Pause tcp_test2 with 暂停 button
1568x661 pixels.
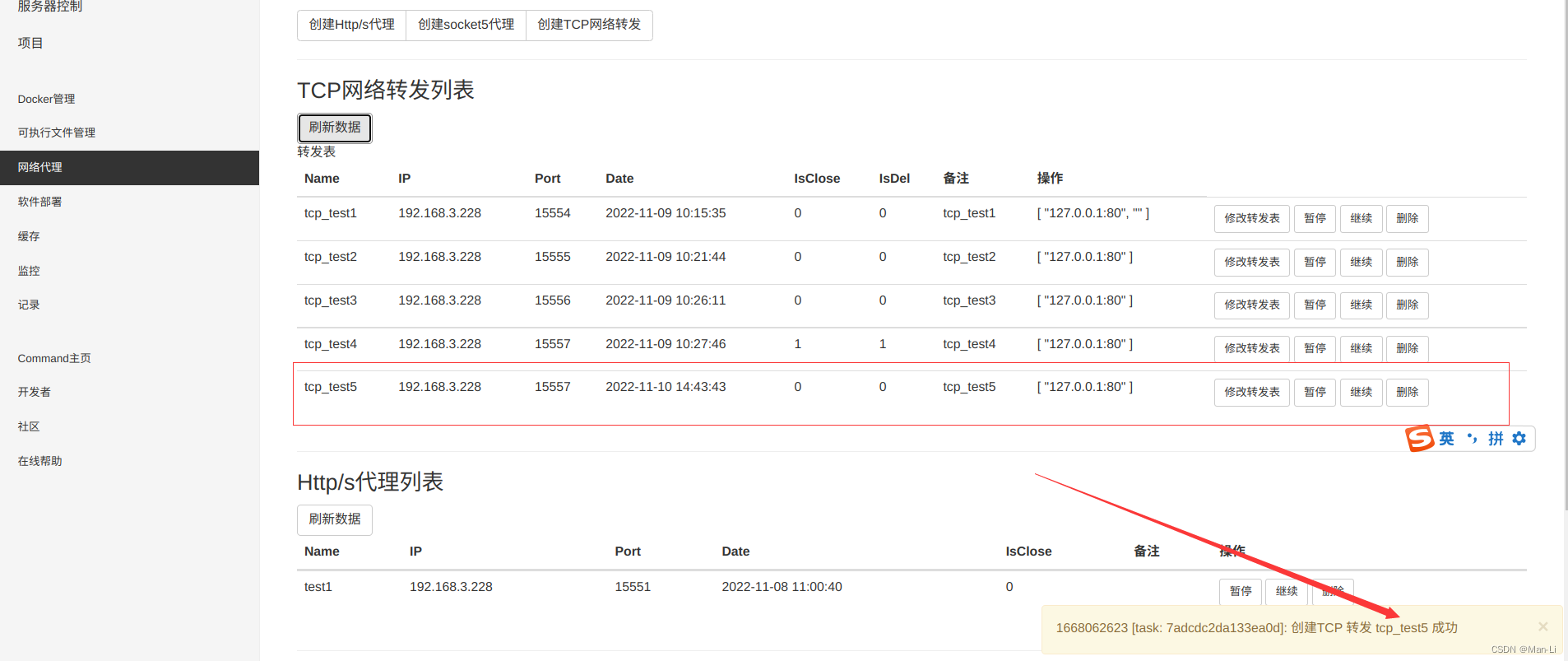point(1315,263)
